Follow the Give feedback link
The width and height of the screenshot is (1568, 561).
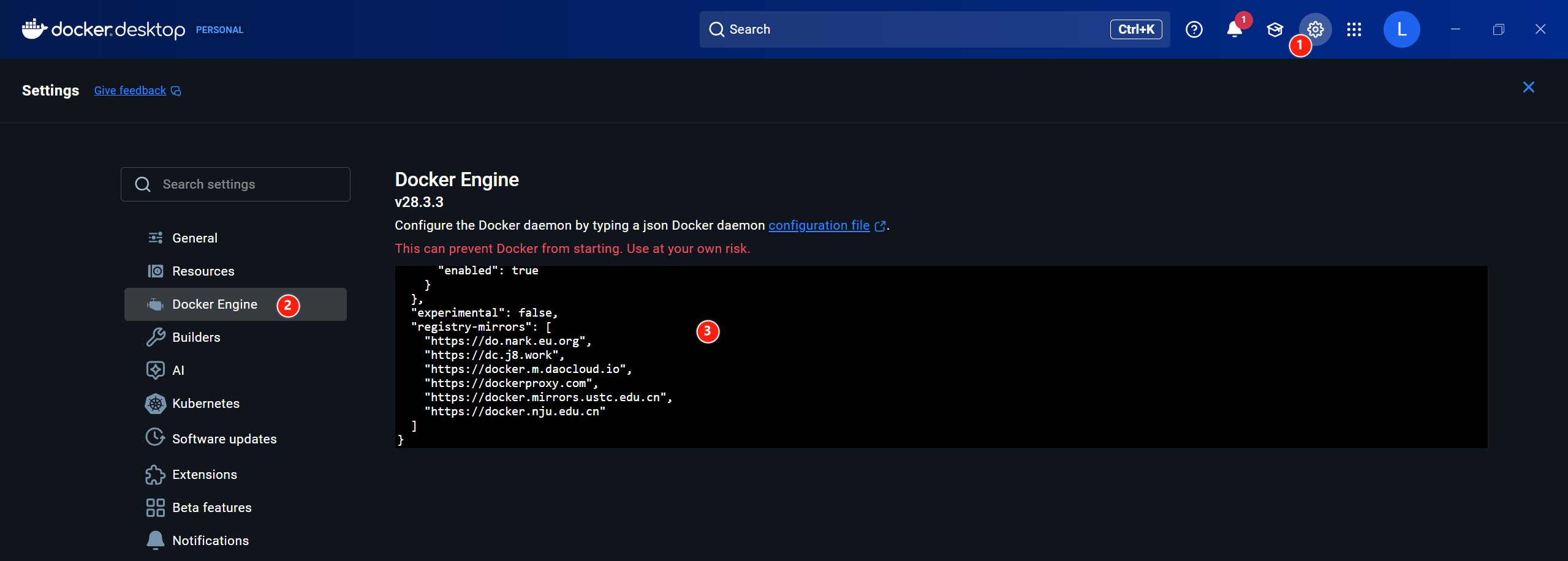(130, 91)
